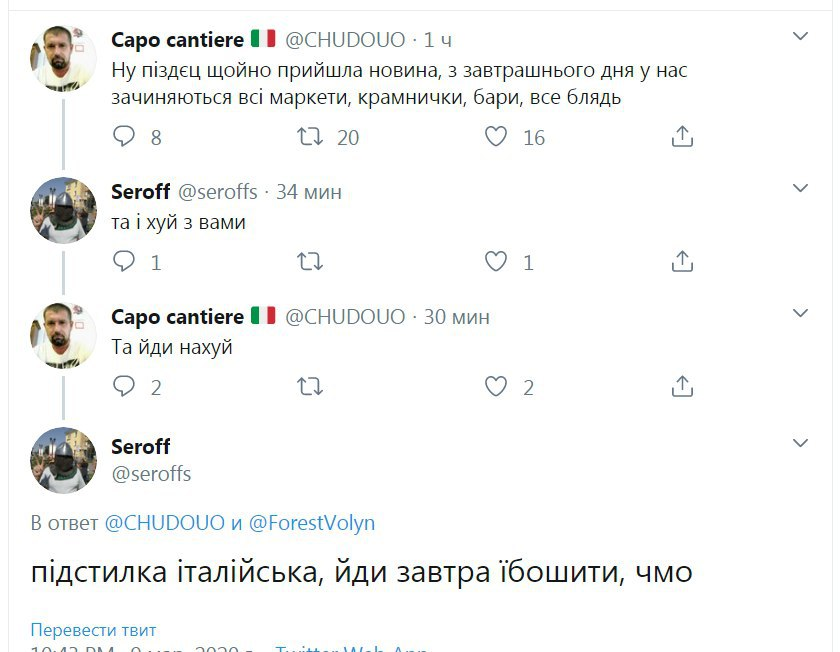Open Seroff's avatar on the main tweet

[x=65, y=461]
